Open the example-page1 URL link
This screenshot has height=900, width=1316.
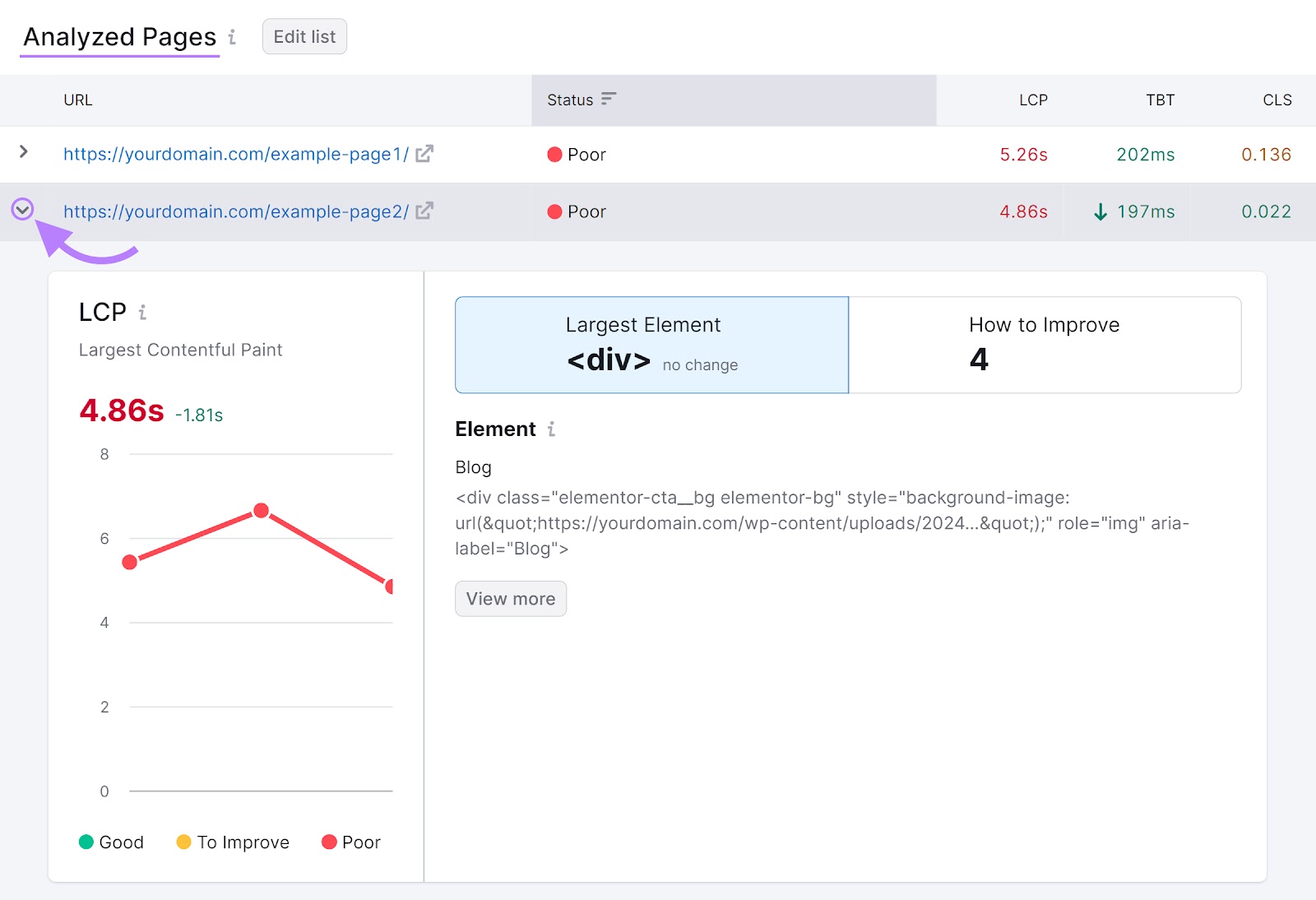236,155
